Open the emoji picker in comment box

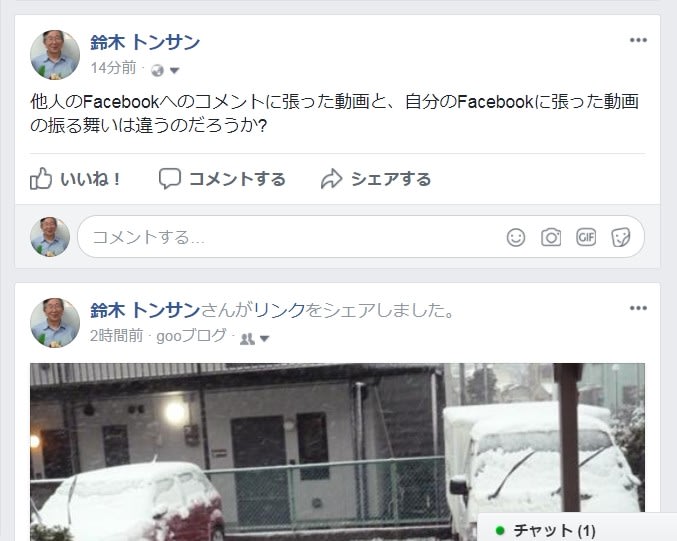click(516, 237)
